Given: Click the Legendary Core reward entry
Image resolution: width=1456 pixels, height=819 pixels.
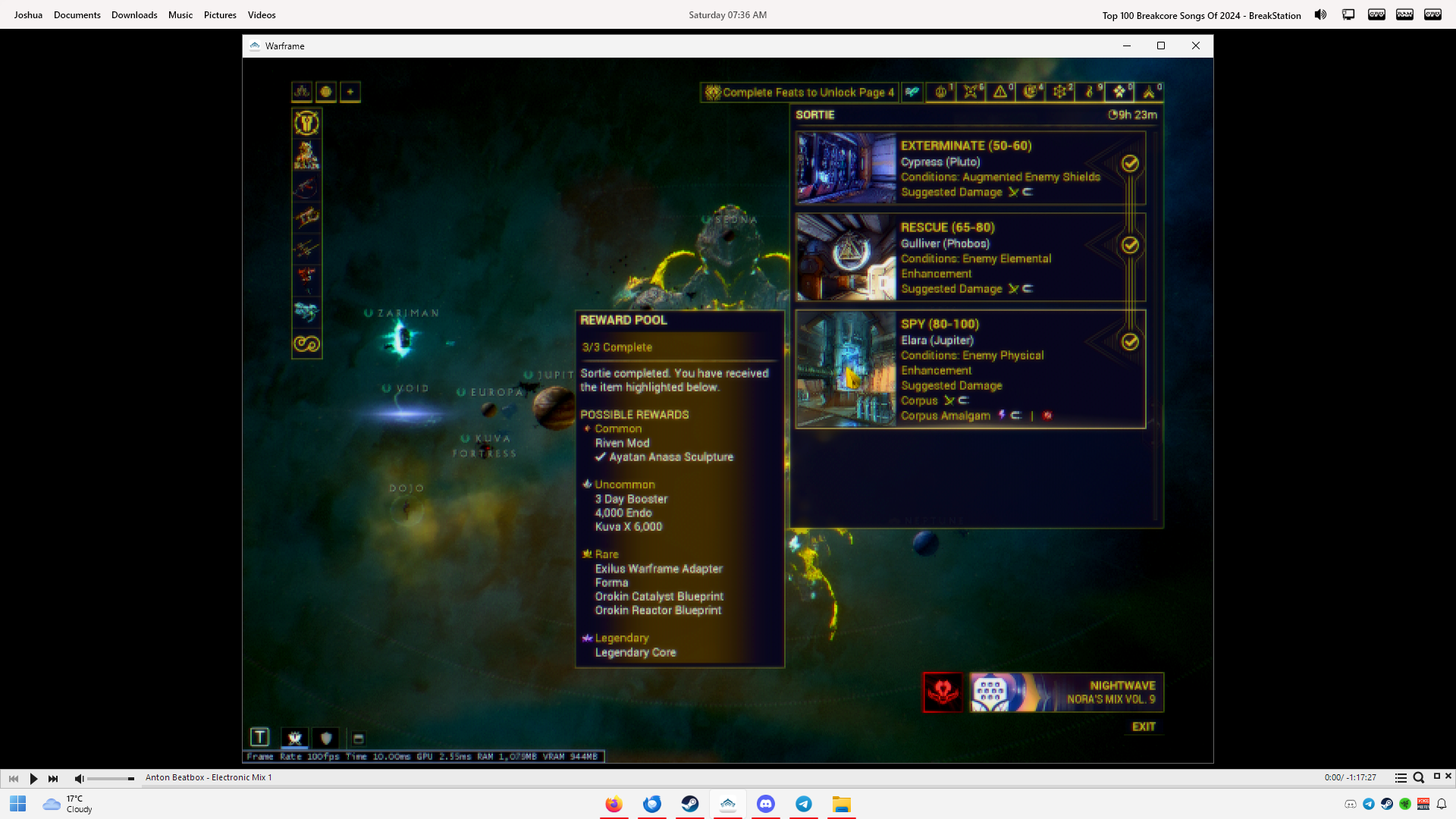Looking at the screenshot, I should tap(635, 652).
